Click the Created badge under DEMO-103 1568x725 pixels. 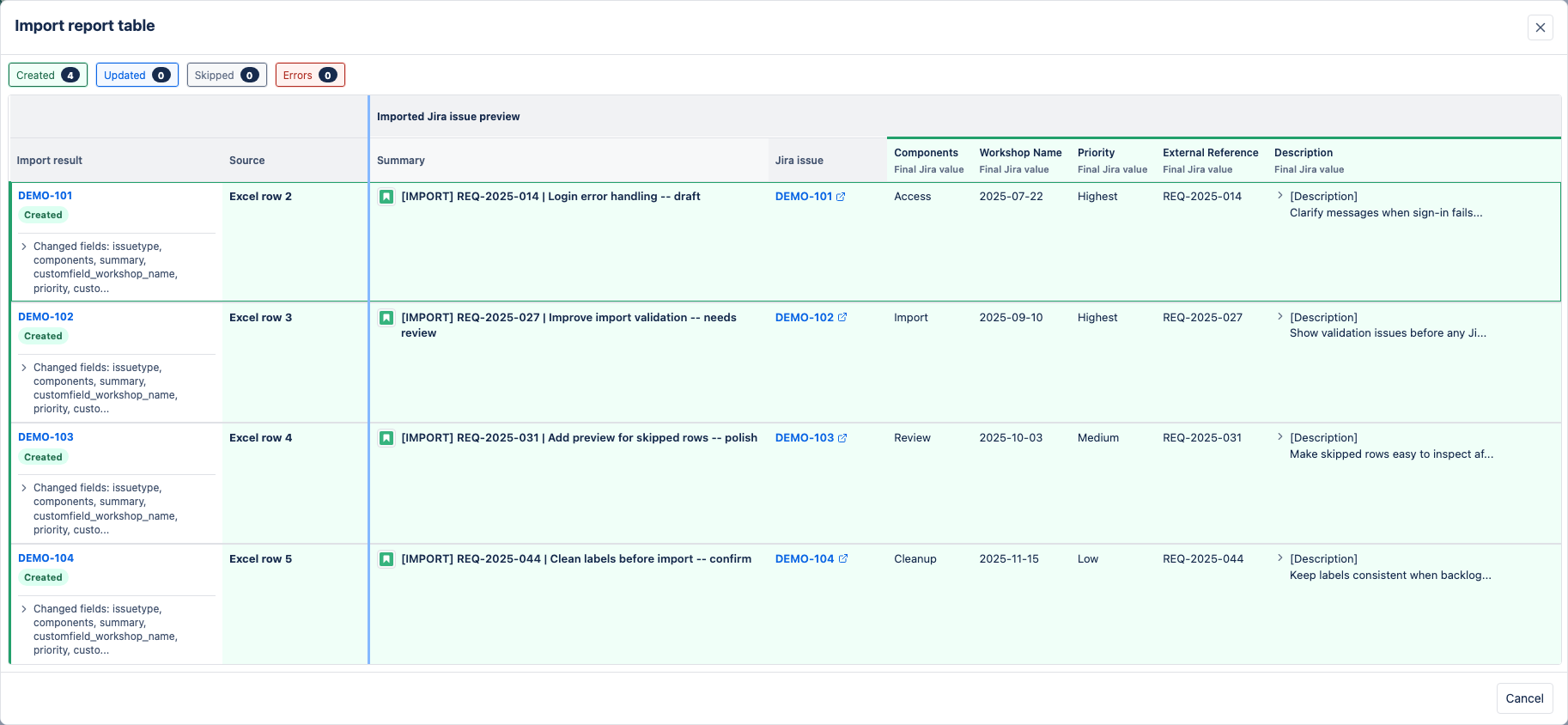[43, 458]
